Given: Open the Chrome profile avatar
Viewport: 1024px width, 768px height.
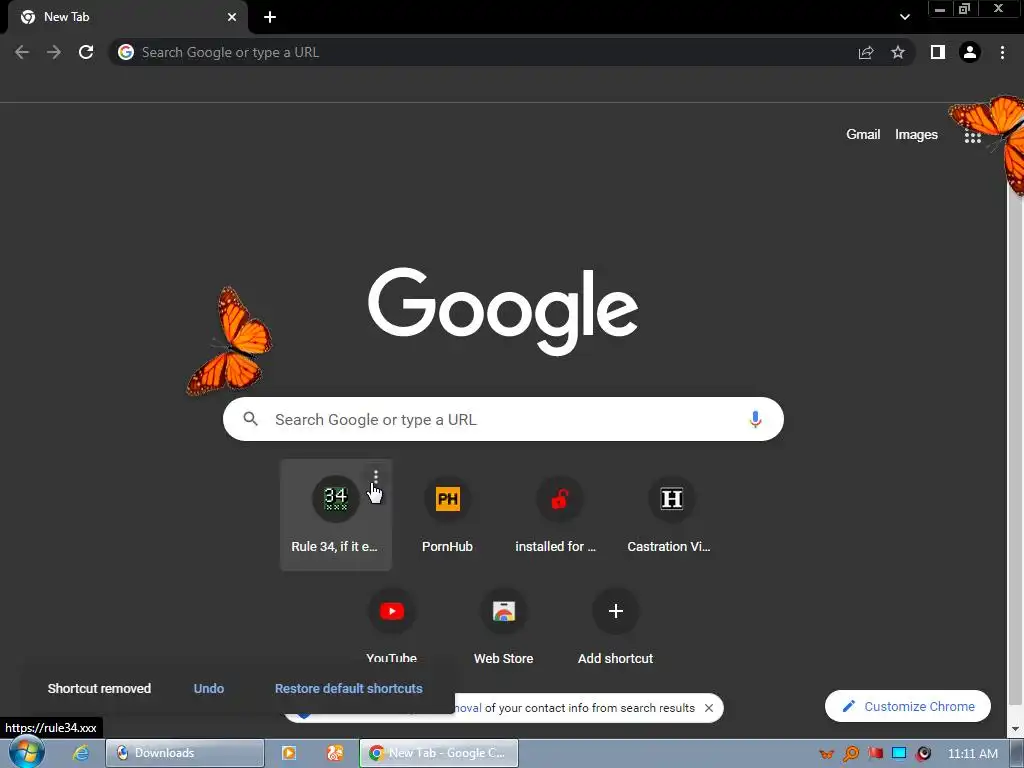Looking at the screenshot, I should click(x=970, y=52).
